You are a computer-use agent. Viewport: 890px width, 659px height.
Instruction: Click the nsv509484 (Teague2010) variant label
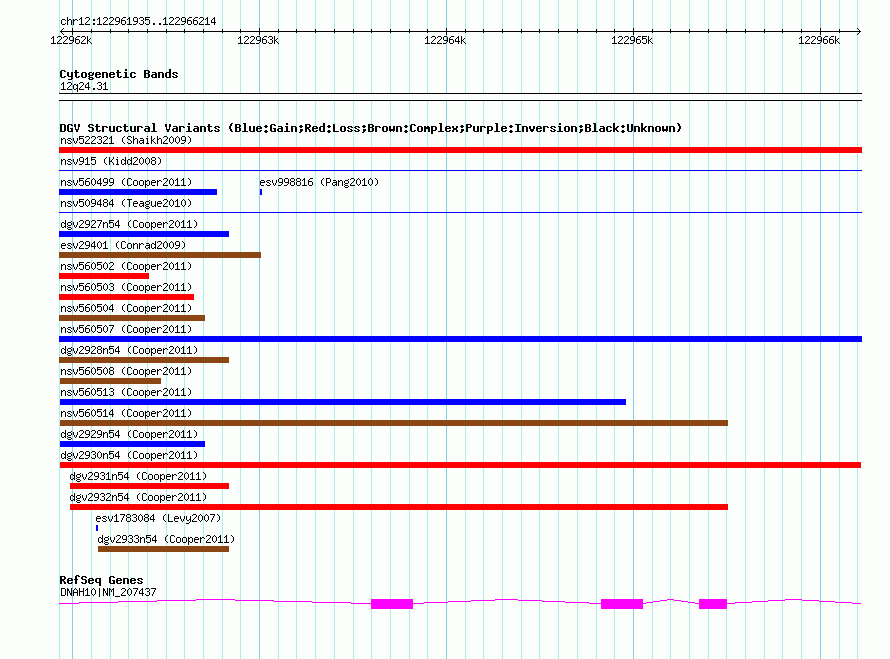pyautogui.click(x=125, y=203)
